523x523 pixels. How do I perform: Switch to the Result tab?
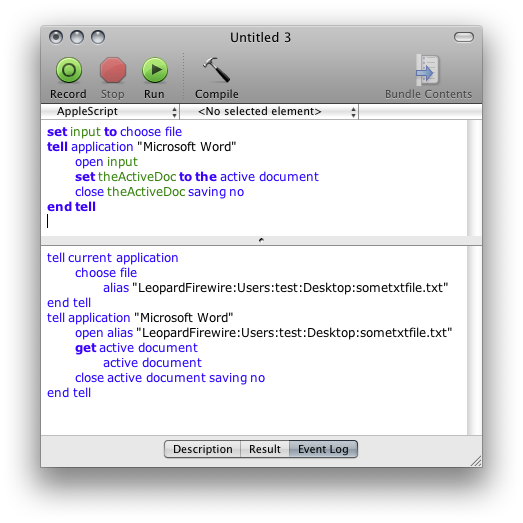pos(265,449)
